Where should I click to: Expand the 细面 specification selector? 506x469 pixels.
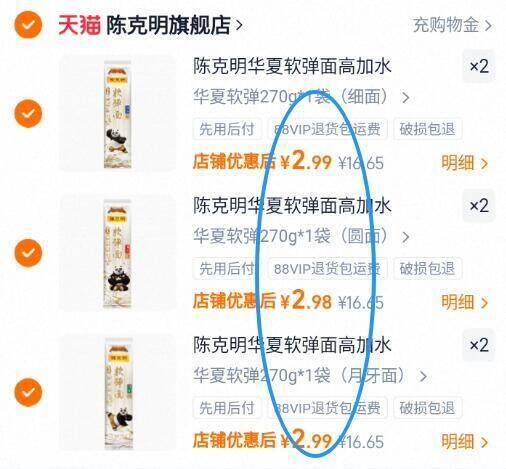coord(301,97)
